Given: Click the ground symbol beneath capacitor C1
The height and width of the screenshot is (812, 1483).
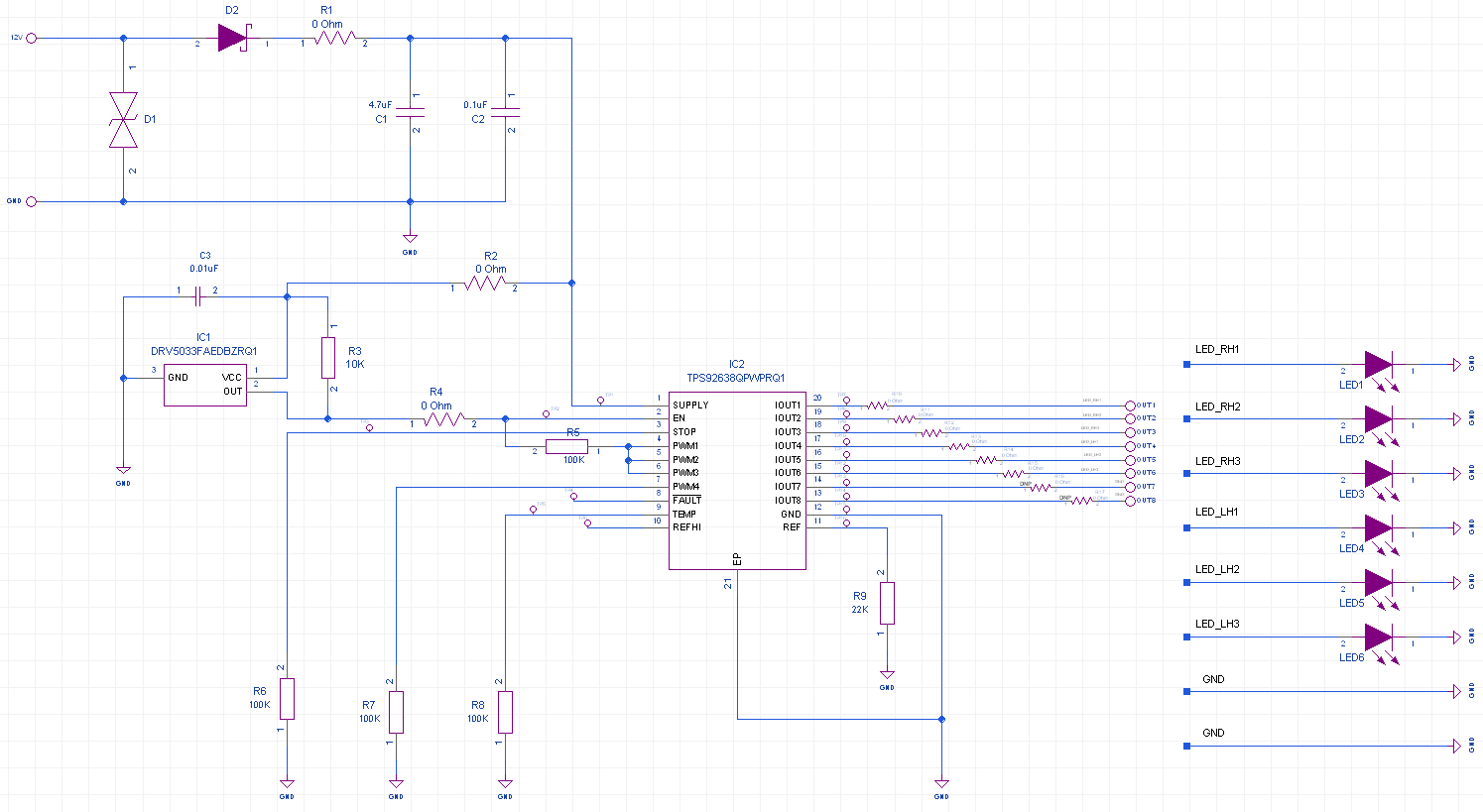Looking at the screenshot, I should coord(410,238).
